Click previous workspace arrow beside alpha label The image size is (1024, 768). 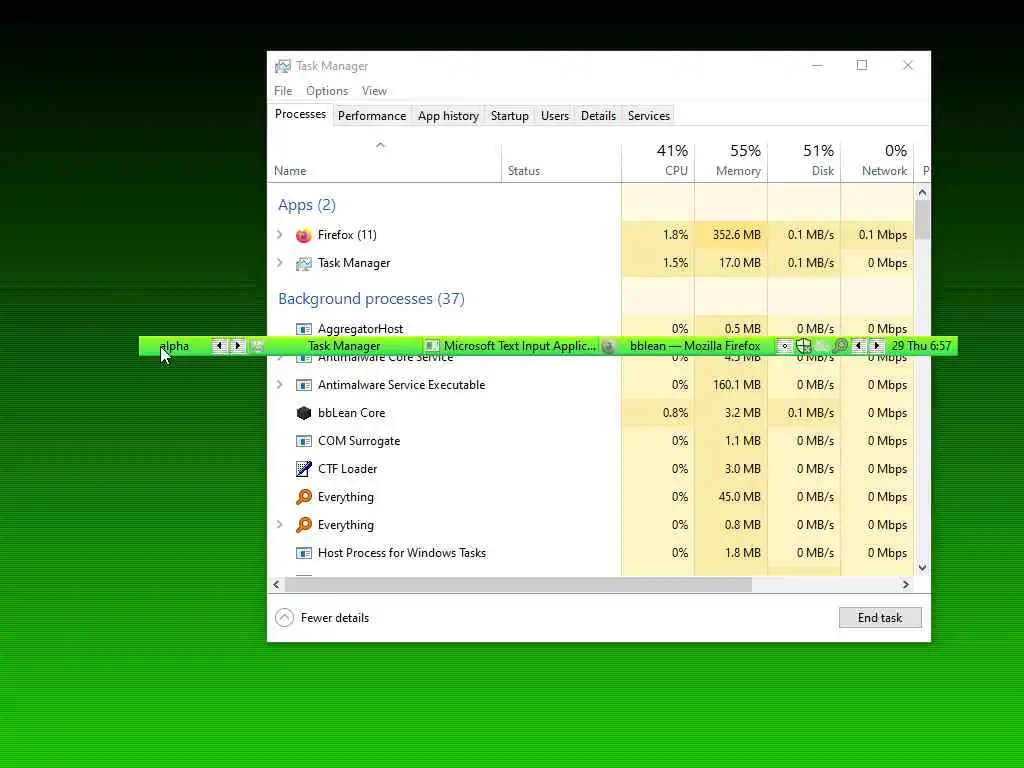coord(219,346)
